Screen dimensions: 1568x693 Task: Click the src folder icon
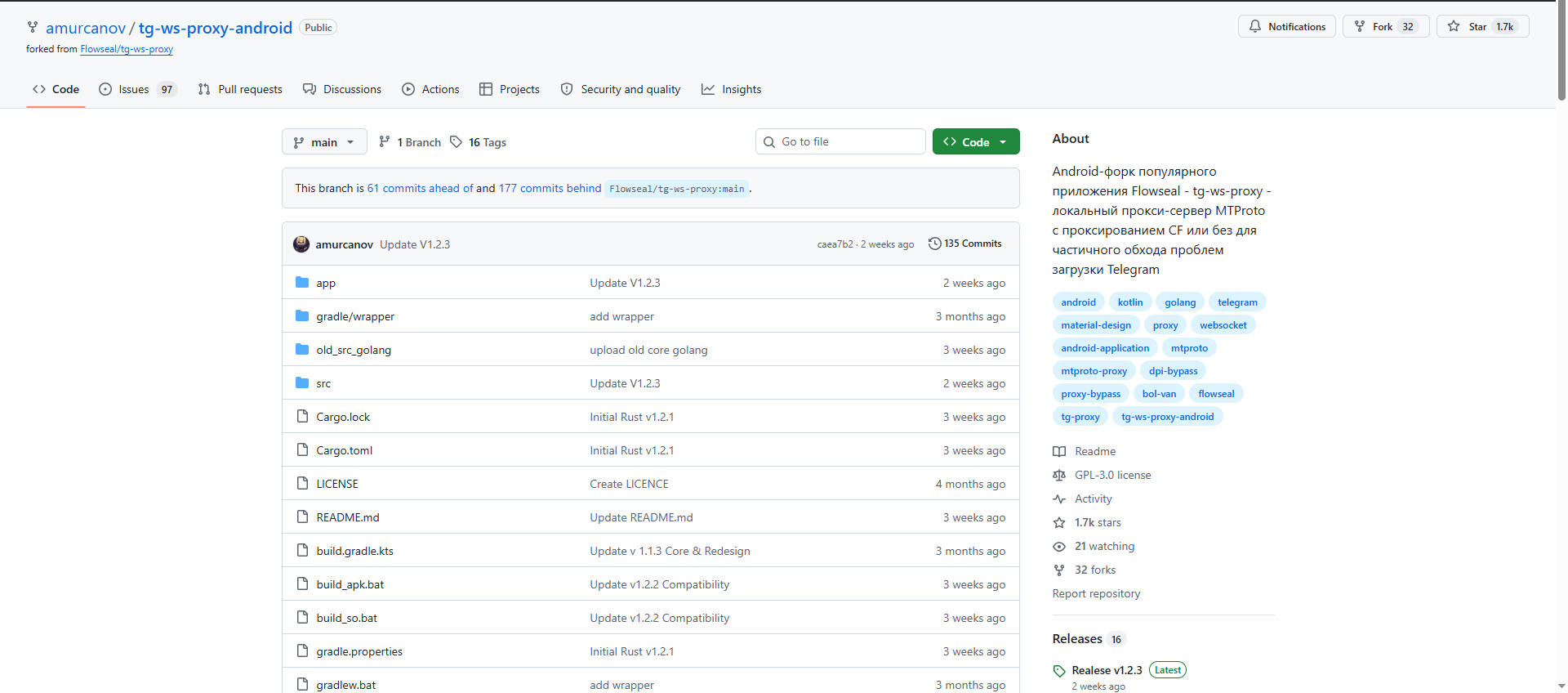pos(302,383)
